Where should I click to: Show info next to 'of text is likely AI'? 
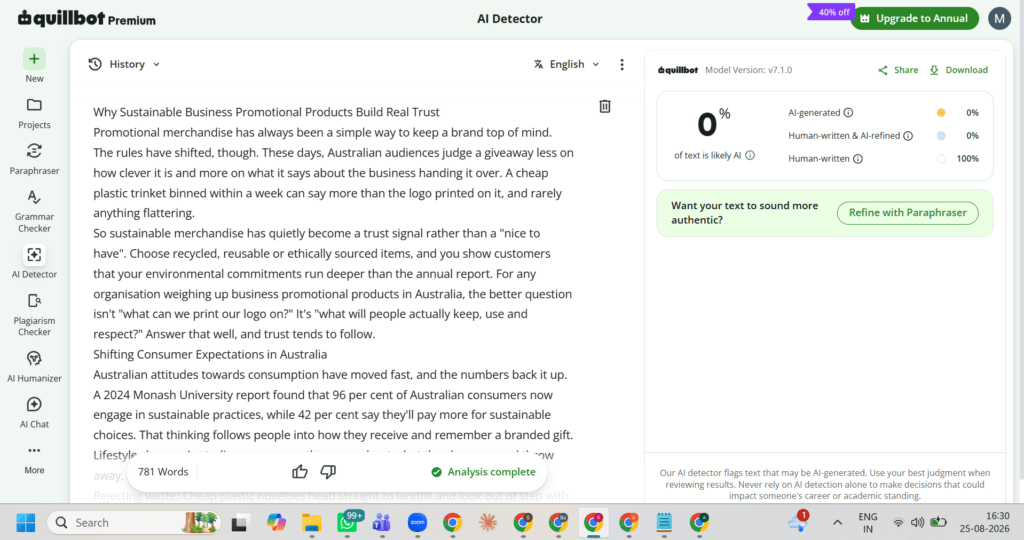coord(750,155)
